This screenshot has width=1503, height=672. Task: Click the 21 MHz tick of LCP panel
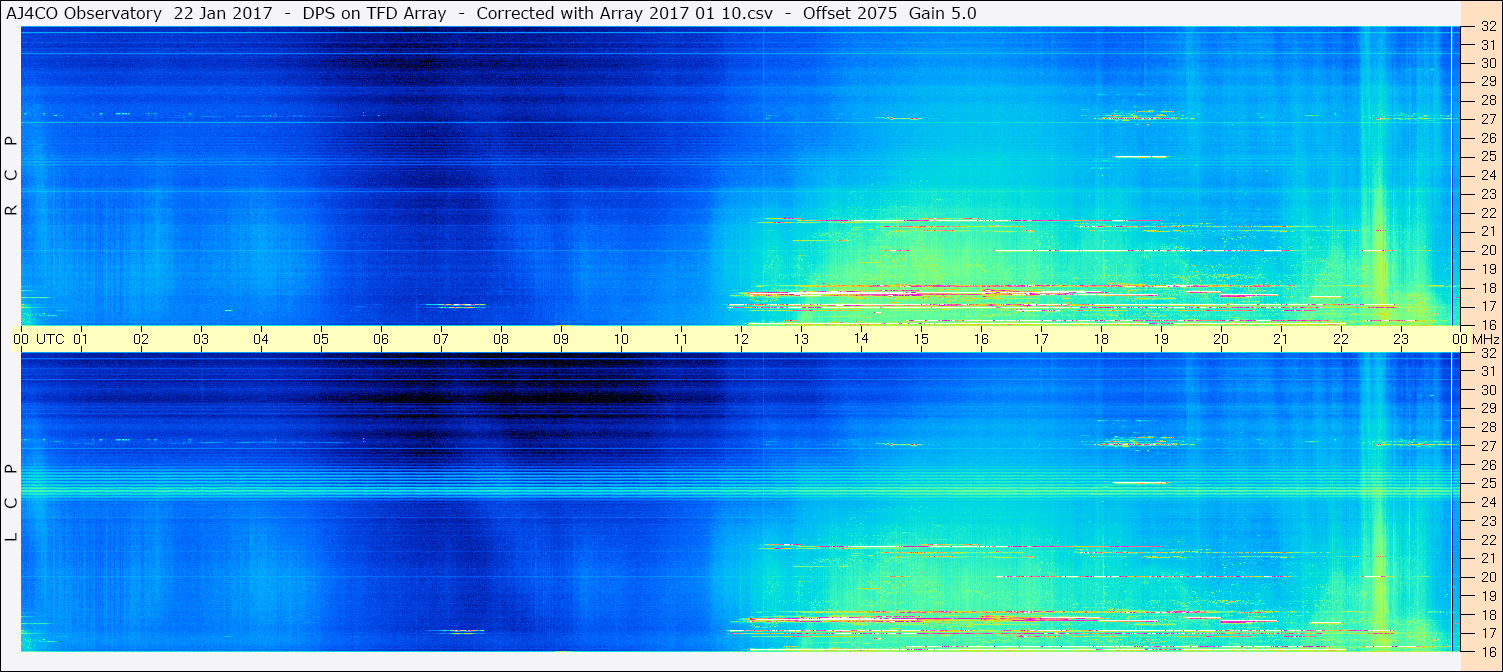(1487, 557)
